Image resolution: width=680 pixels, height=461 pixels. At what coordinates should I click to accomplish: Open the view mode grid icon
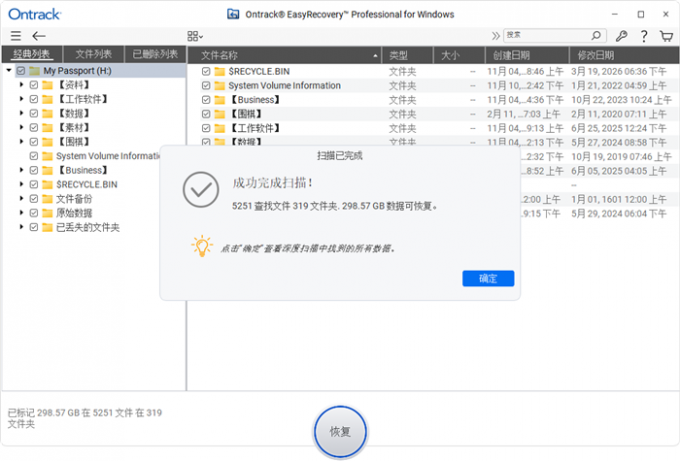(x=195, y=36)
